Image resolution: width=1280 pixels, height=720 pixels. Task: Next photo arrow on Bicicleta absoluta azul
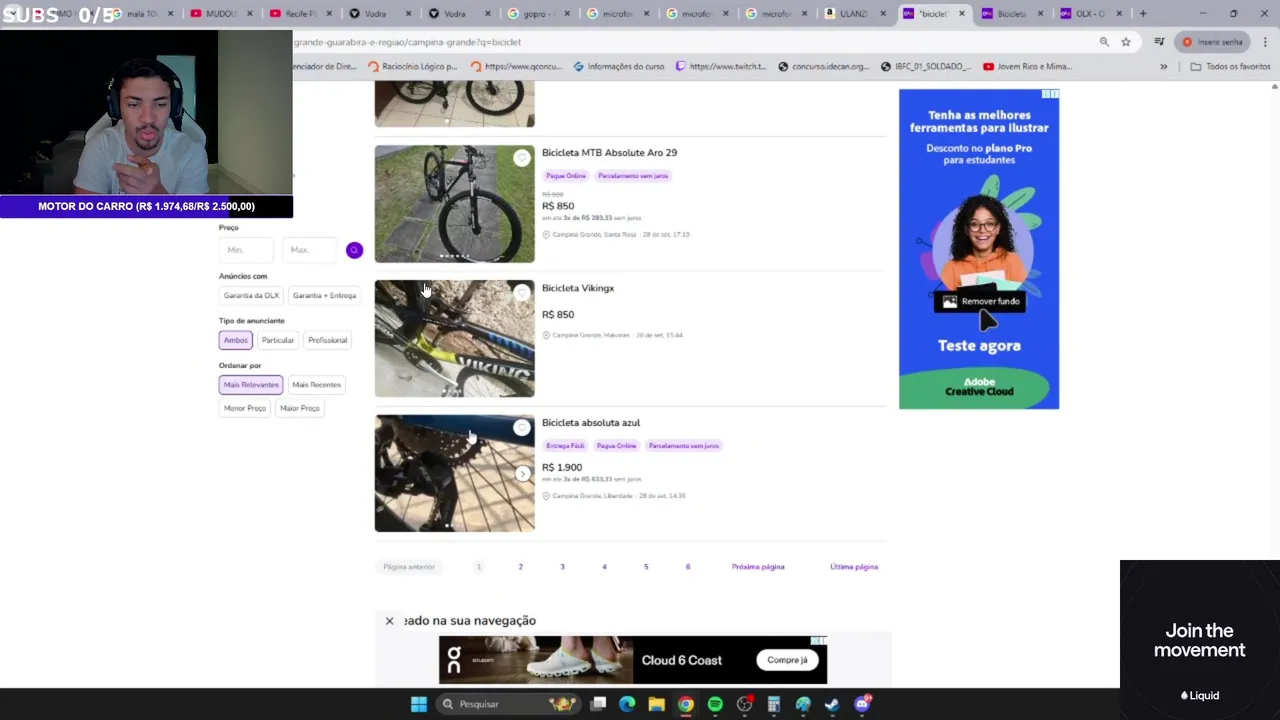pyautogui.click(x=522, y=474)
